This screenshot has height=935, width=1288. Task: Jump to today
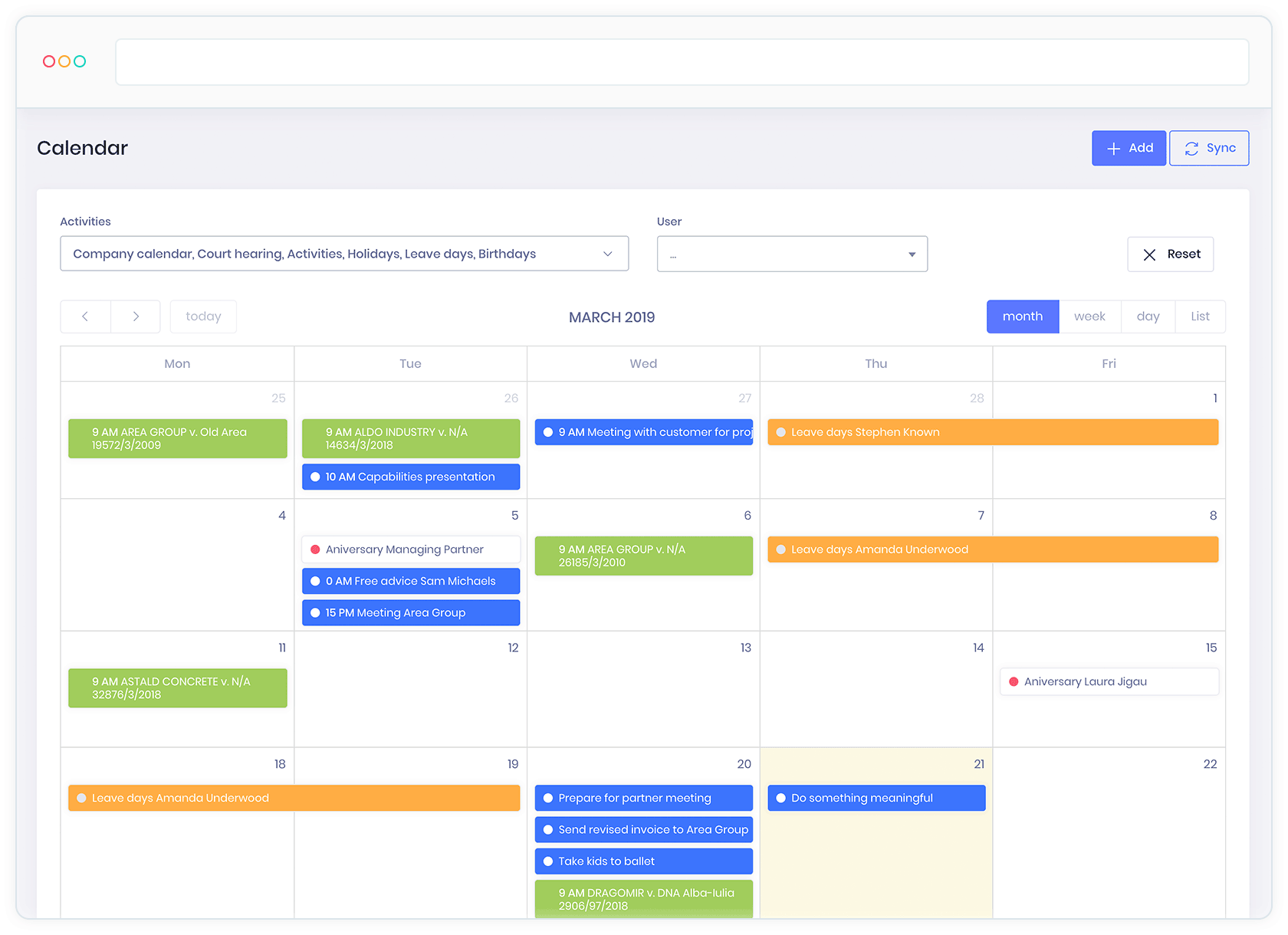click(x=203, y=317)
